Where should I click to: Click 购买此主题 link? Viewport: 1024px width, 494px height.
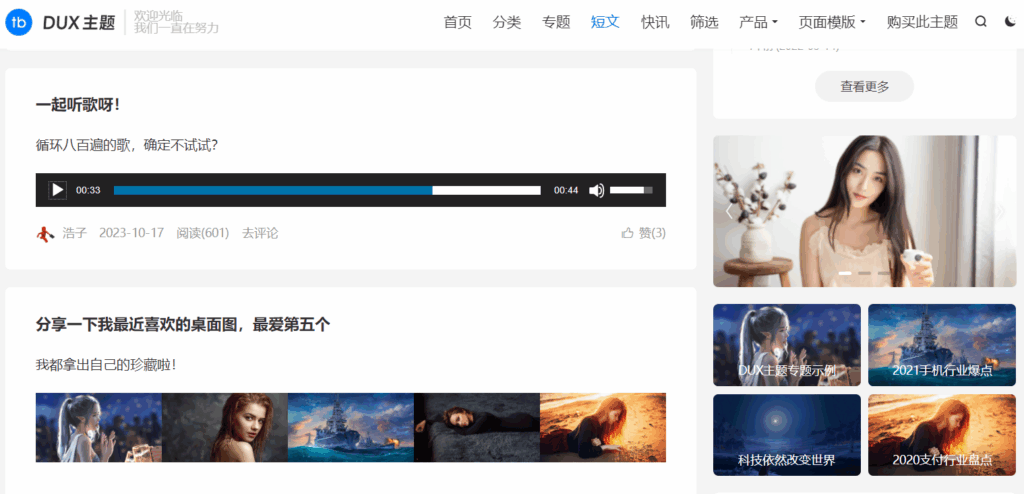922,22
